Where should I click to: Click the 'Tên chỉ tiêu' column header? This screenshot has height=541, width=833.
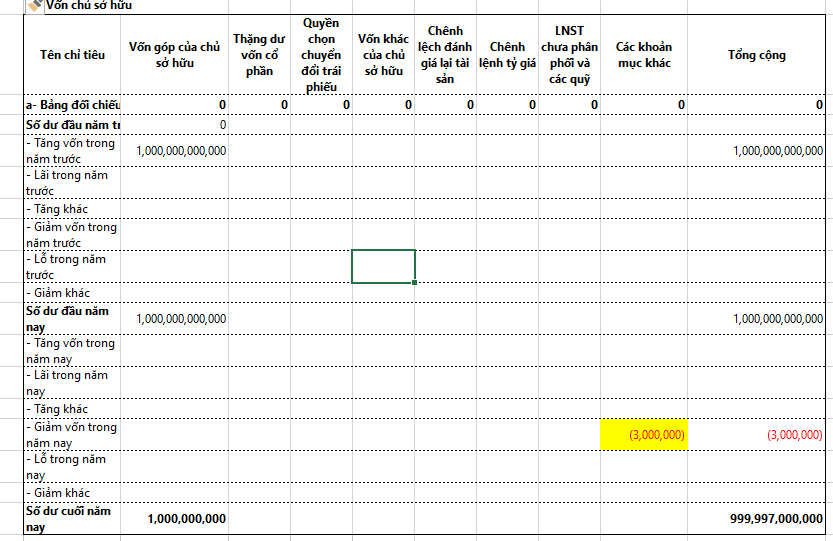(x=72, y=55)
